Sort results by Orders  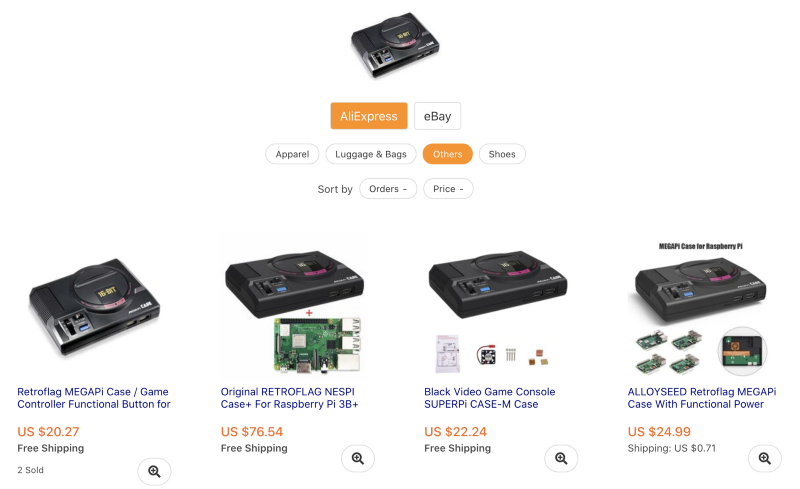388,189
